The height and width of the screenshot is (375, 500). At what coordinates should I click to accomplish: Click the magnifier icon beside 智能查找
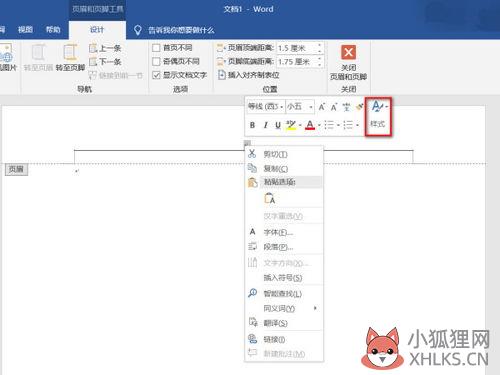click(252, 293)
